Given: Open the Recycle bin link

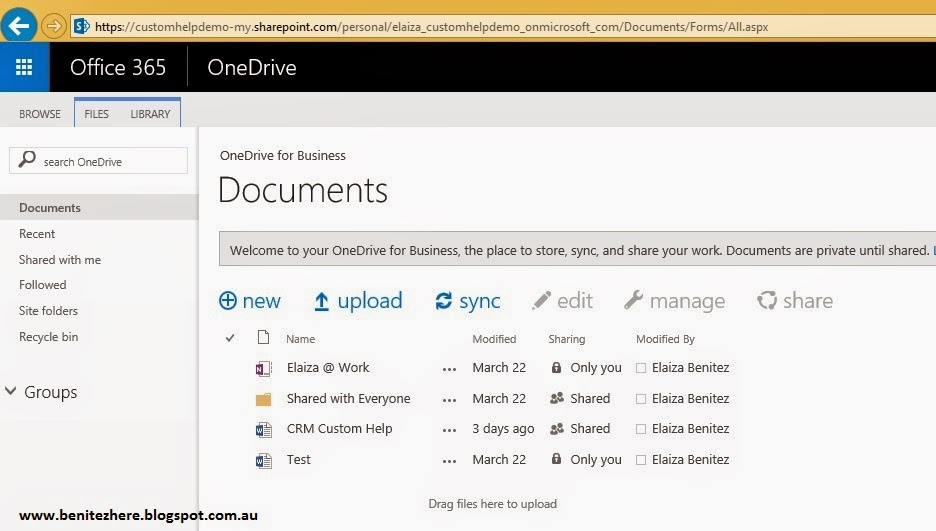Looking at the screenshot, I should (48, 336).
